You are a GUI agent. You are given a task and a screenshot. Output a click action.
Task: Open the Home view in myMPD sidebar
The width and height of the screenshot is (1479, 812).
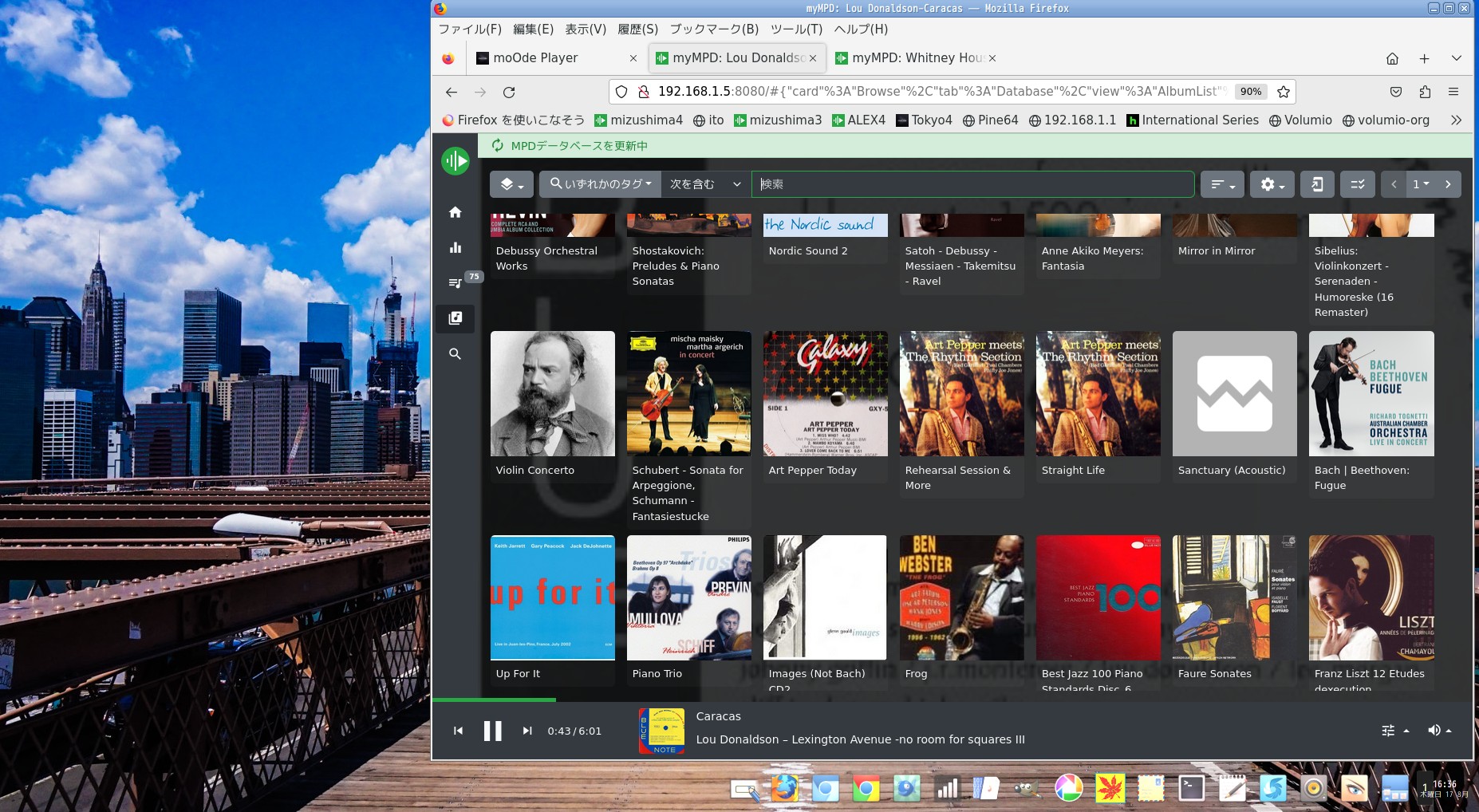[x=456, y=212]
